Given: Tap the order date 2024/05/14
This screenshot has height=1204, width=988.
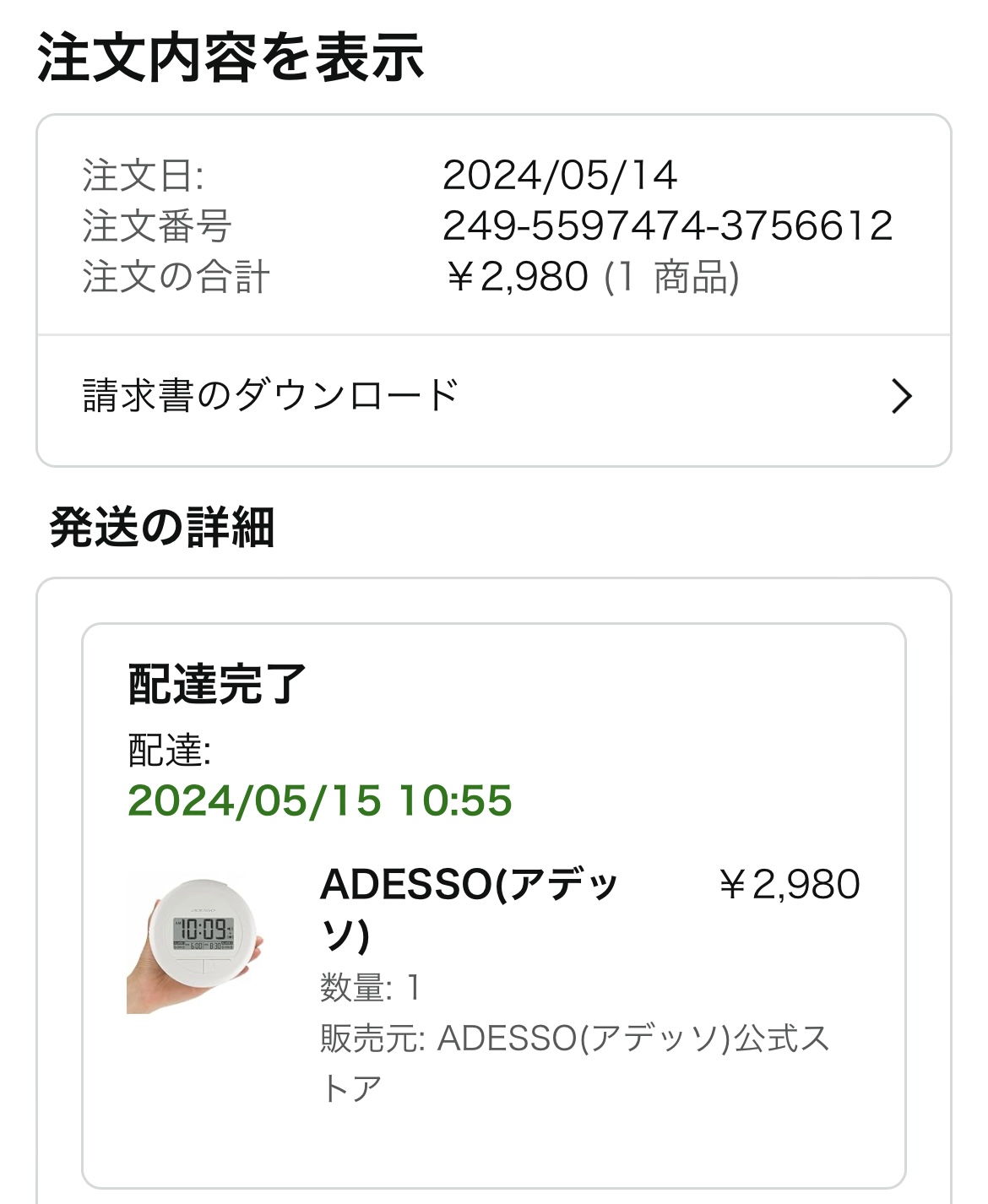Looking at the screenshot, I should 560,176.
